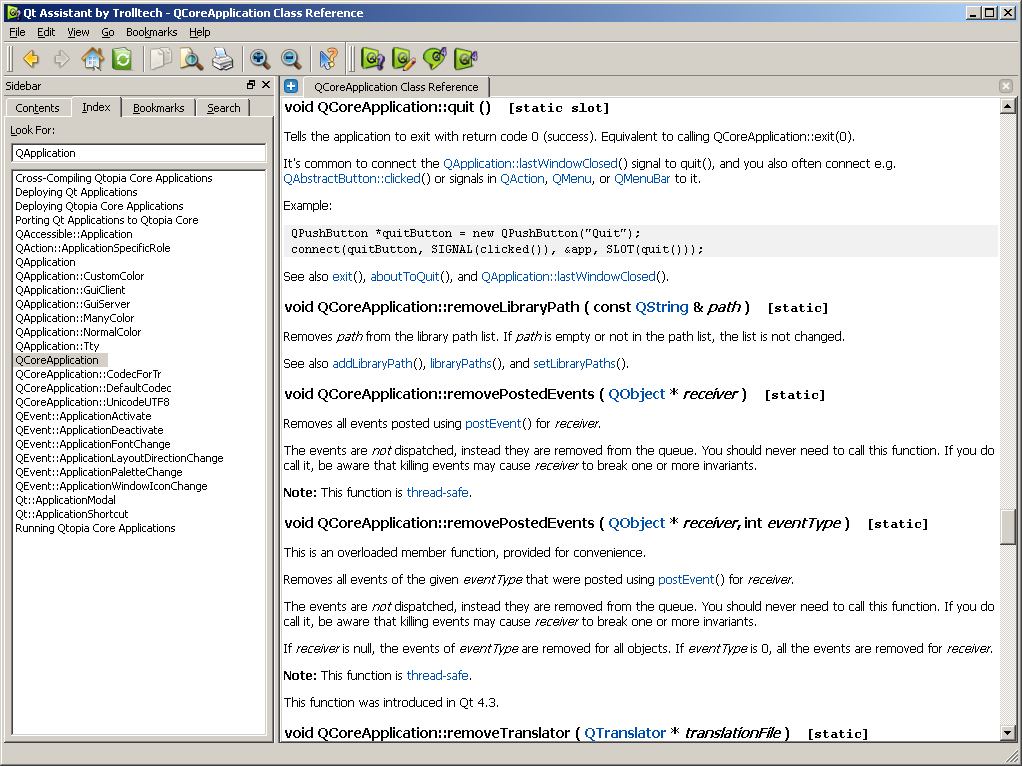Select the Index sidebar tab
This screenshot has height=766, width=1022.
(x=96, y=107)
